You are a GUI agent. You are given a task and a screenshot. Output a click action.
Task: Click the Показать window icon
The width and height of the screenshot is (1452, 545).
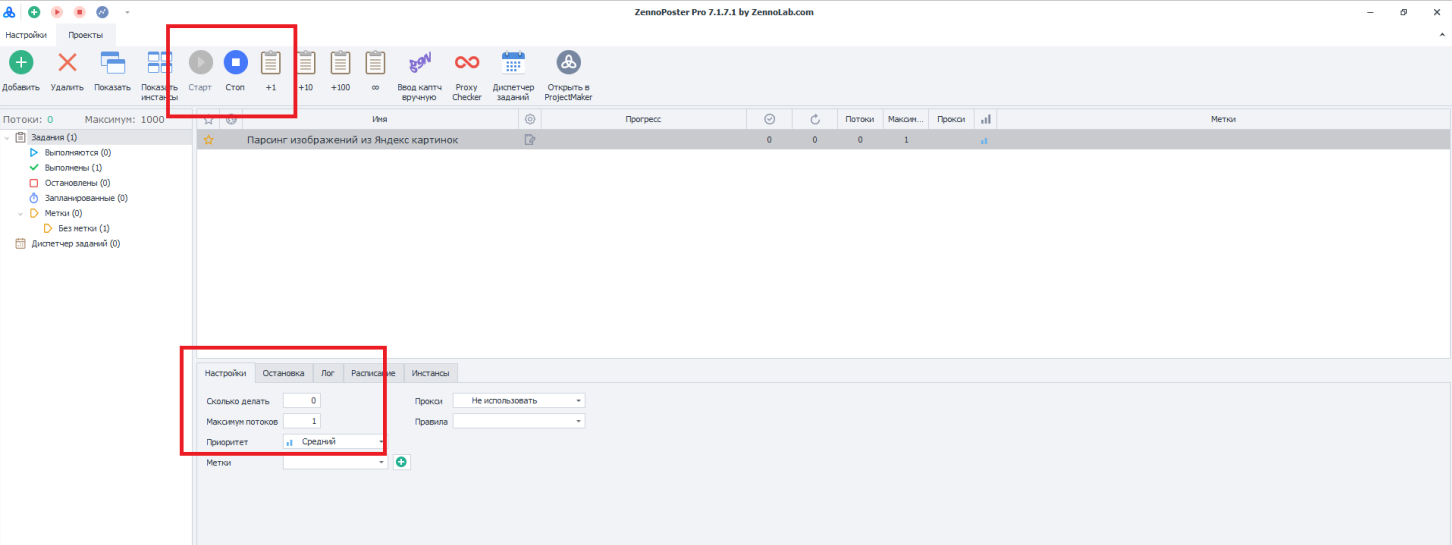[112, 63]
